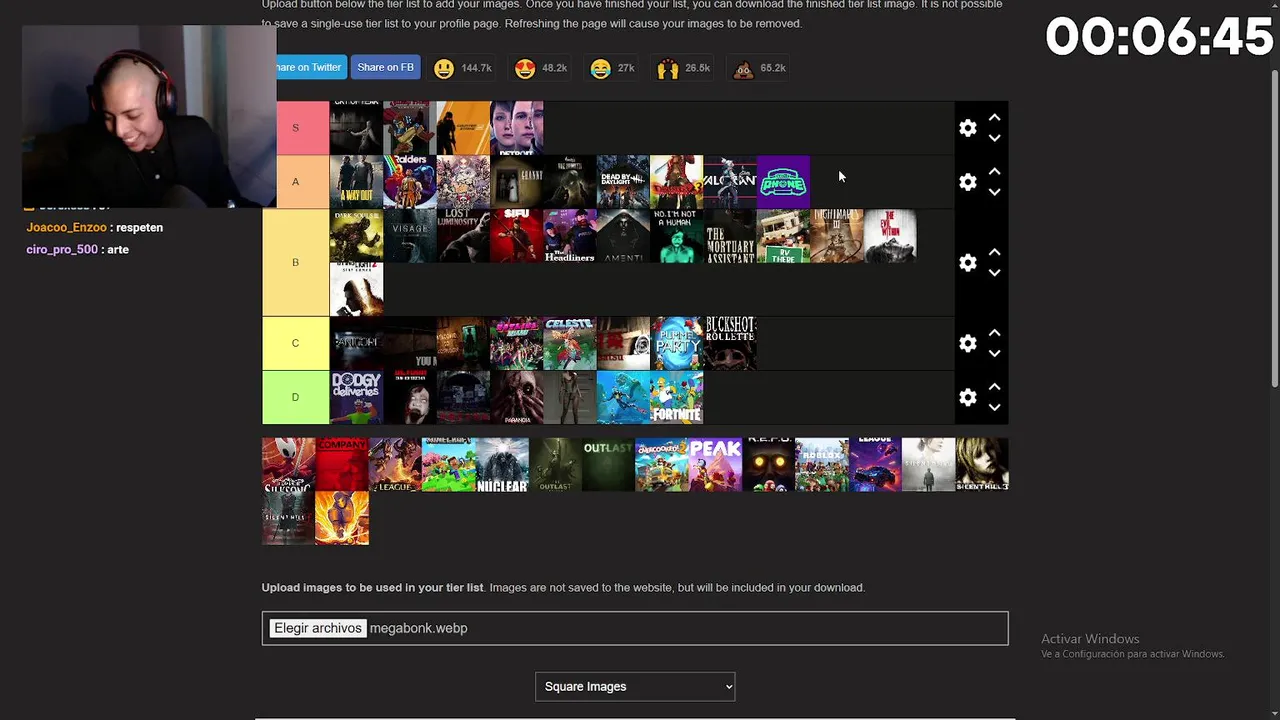
Task: Move the S tier row down with arrow
Action: coord(994,138)
